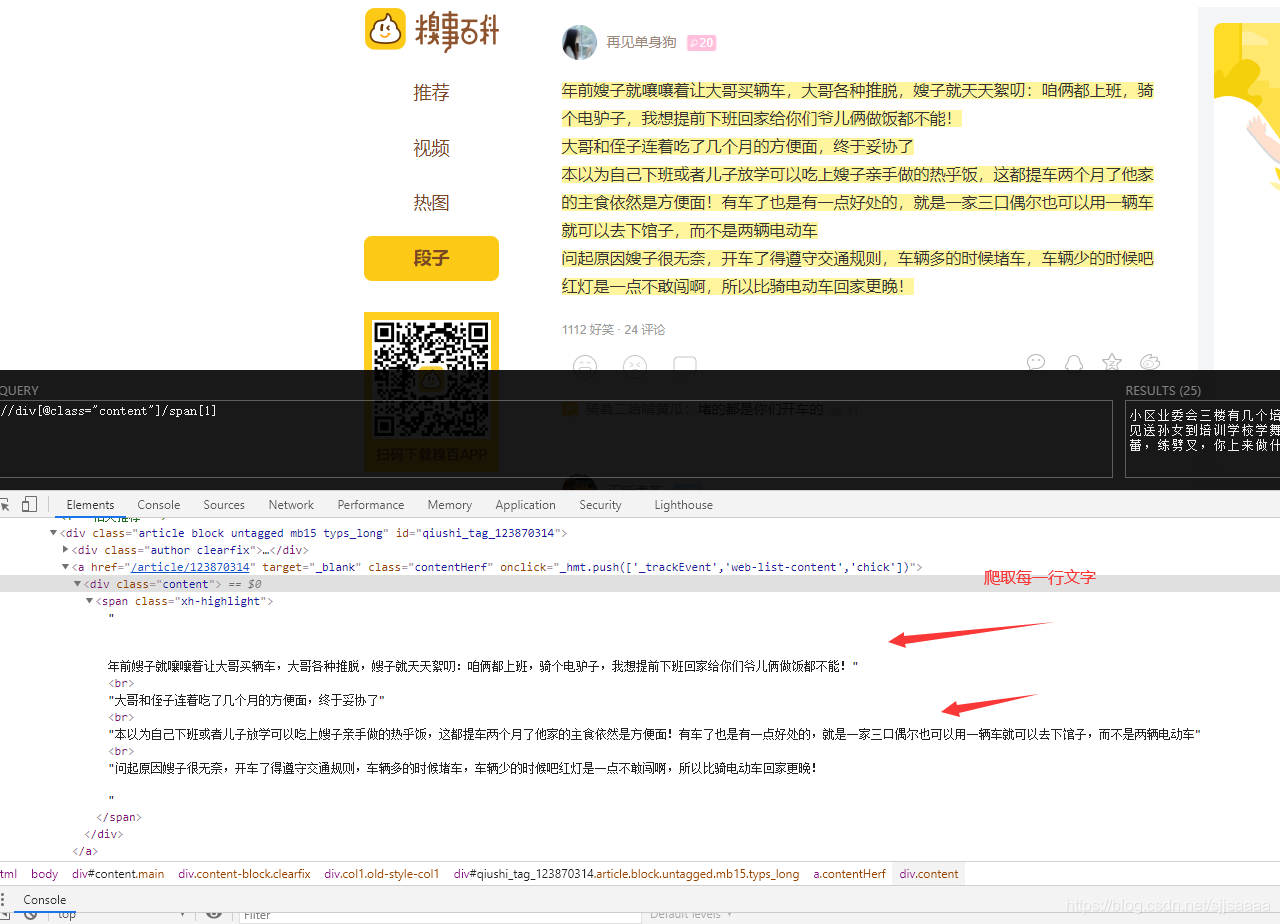1280x924 pixels.
Task: Collapse the selected div content node
Action: pyautogui.click(x=78, y=584)
